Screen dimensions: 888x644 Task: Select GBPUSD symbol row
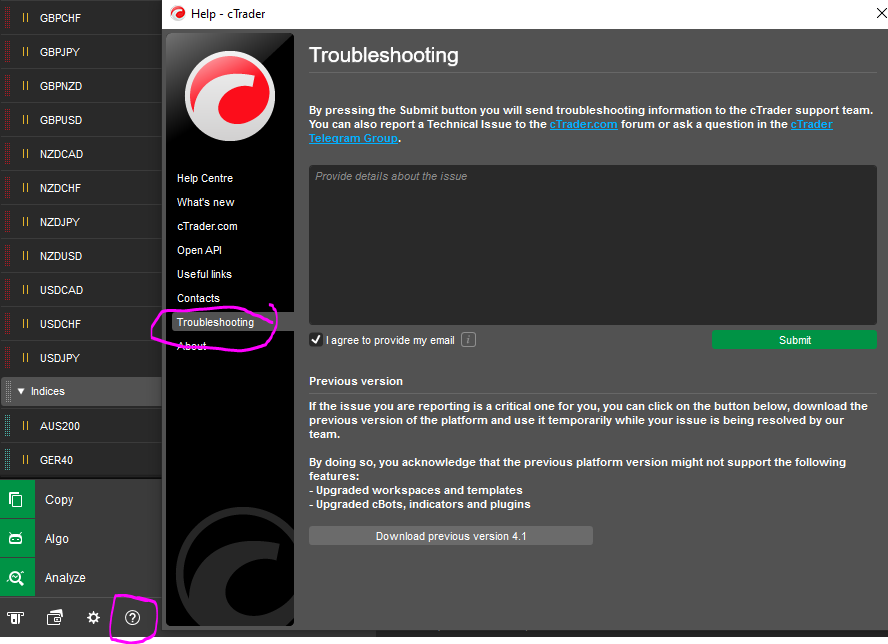click(x=81, y=120)
